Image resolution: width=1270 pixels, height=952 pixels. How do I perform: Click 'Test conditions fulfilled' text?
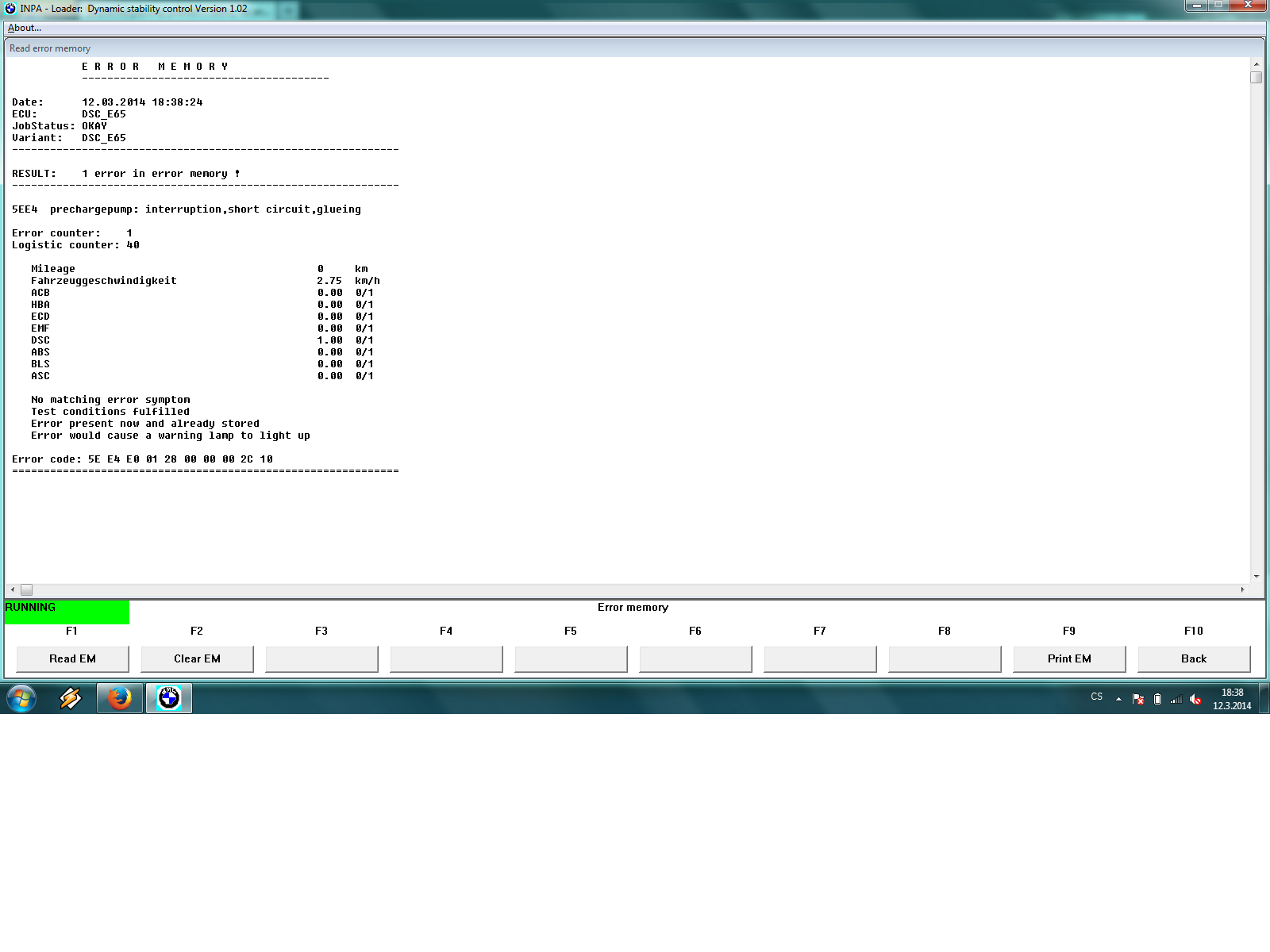pyautogui.click(x=110, y=412)
